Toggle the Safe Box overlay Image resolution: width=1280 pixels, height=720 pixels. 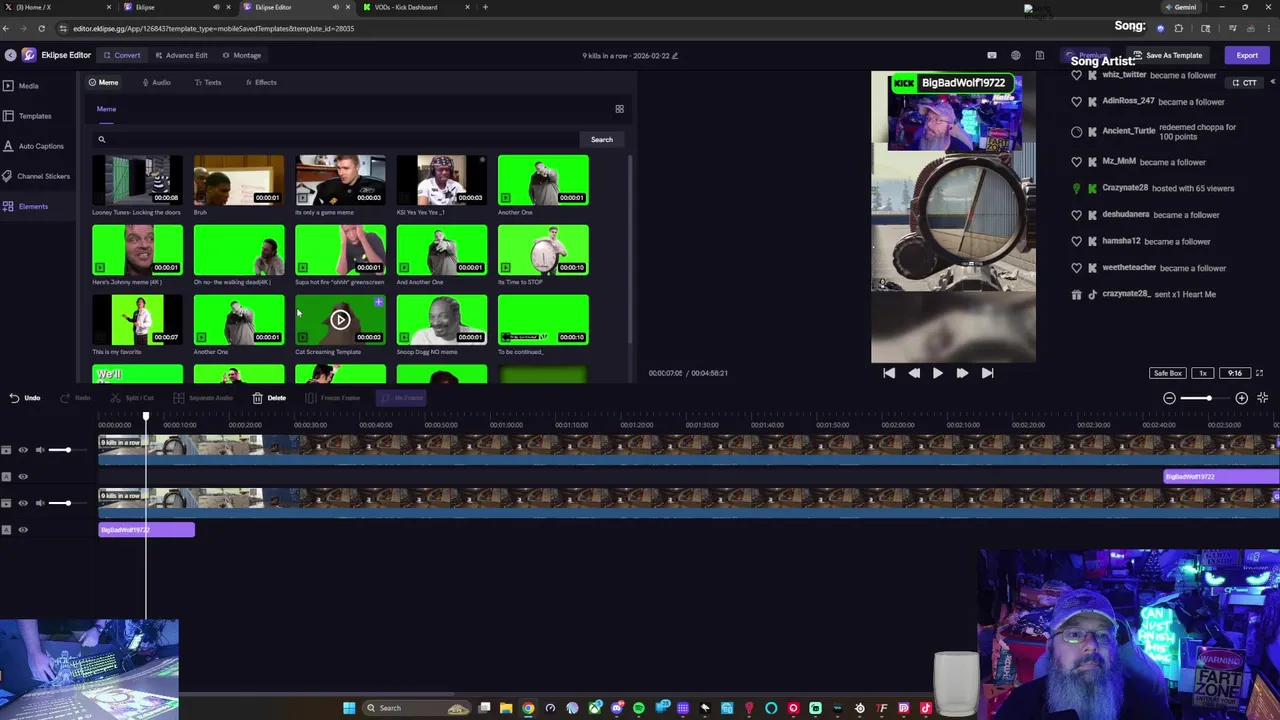1167,373
